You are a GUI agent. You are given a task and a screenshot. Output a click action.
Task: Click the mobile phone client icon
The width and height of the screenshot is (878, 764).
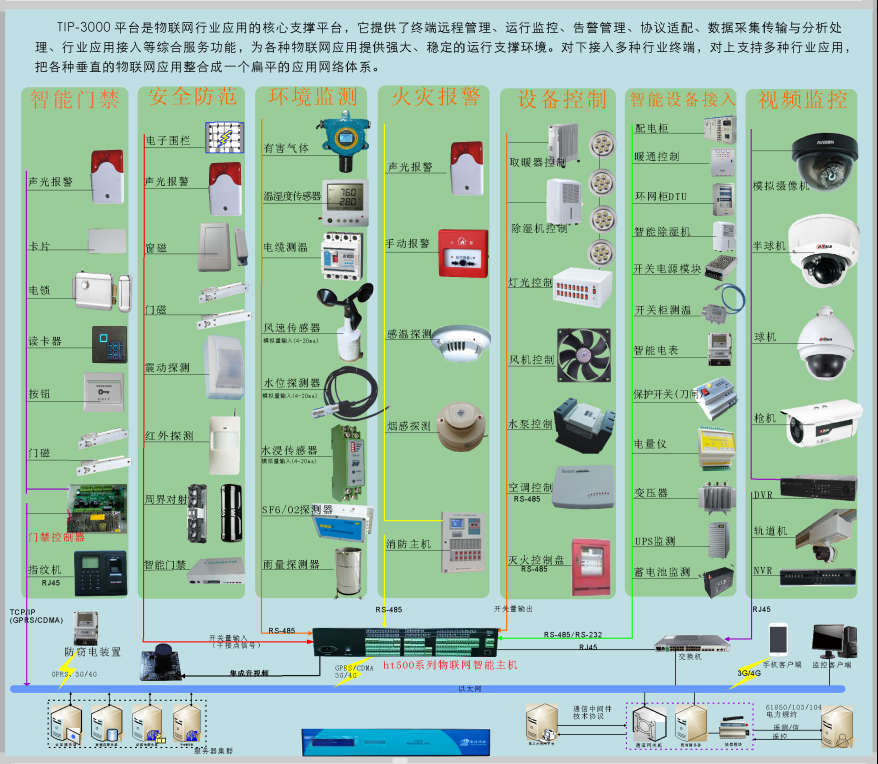click(778, 641)
